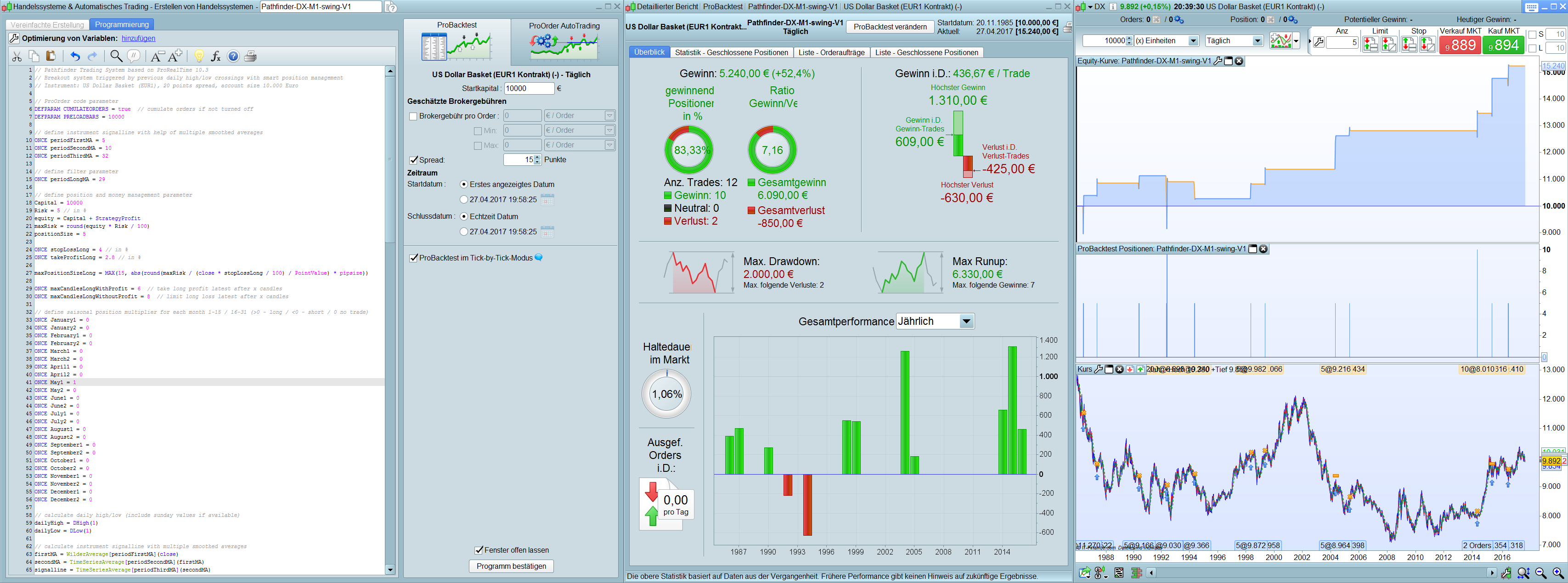Click Programm bestätigen button
Viewport: 1568px width, 583px height.
point(511,566)
